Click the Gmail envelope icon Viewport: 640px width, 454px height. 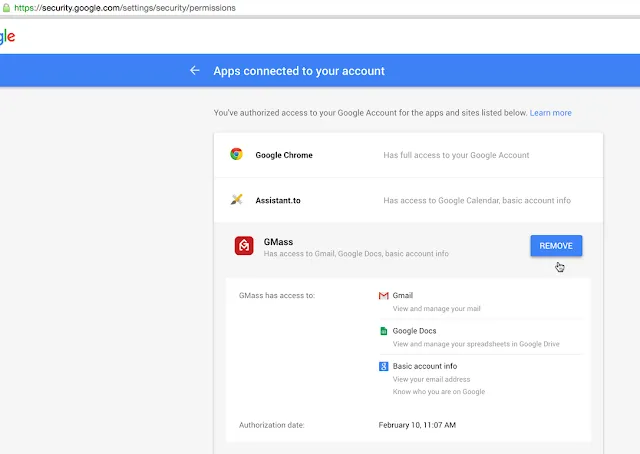pyautogui.click(x=384, y=296)
